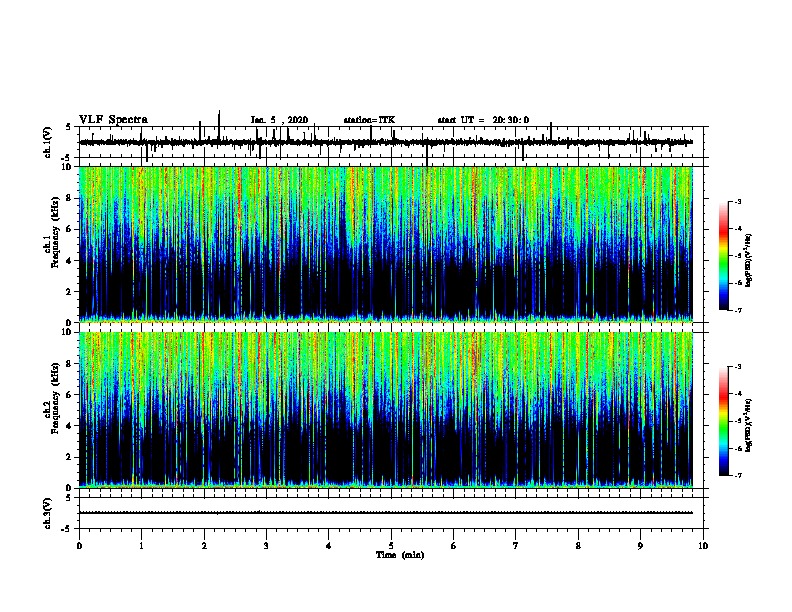Screen dimensions: 792x612
Task: Click the ch.1 voltage waveform trace
Action: (x=386, y=142)
